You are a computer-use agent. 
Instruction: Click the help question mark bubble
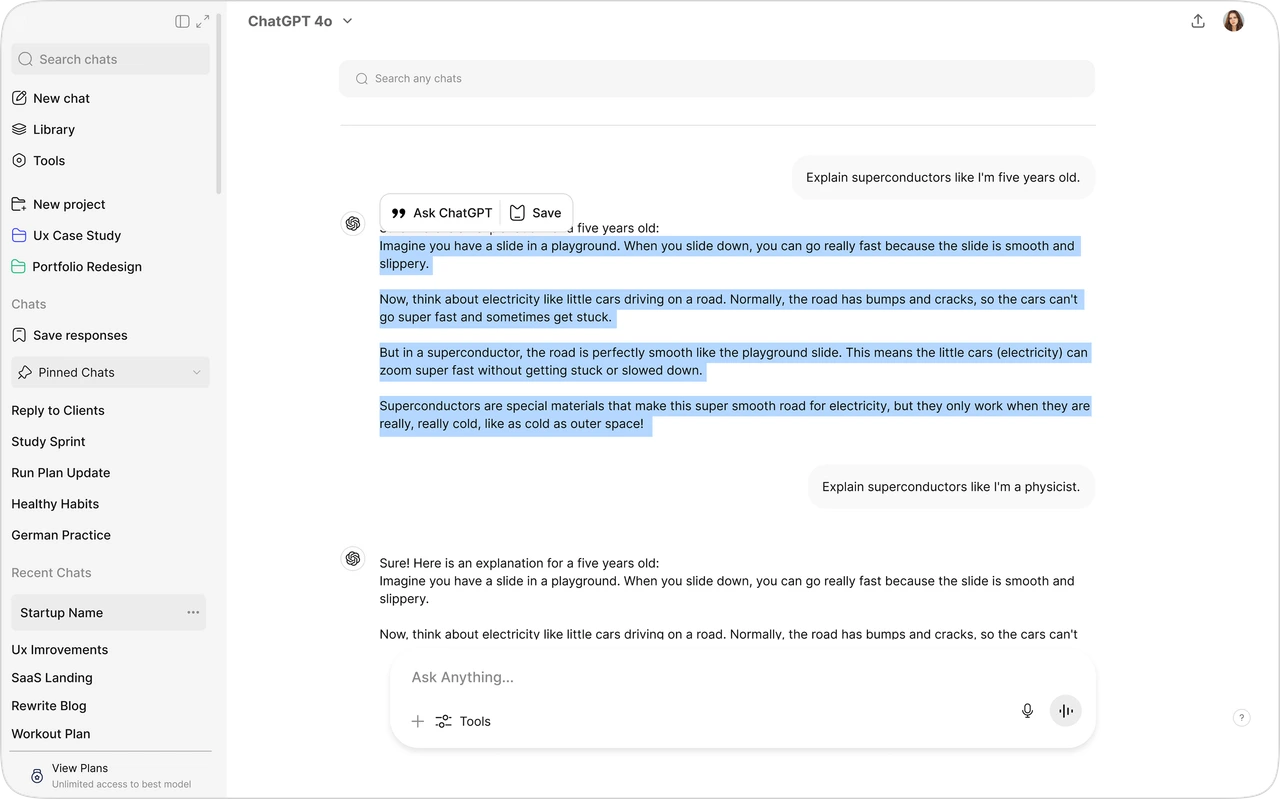[1241, 717]
